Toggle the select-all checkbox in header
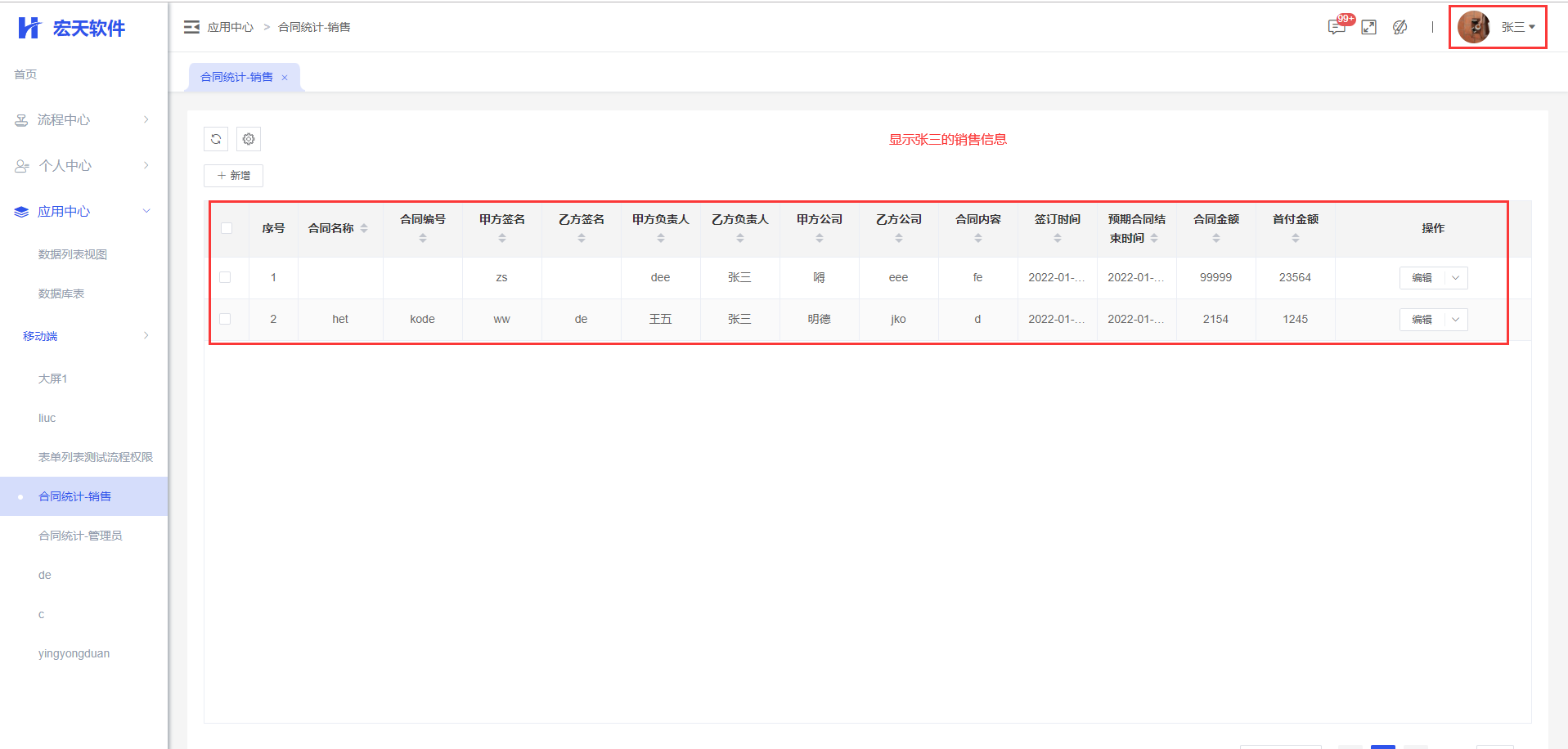Image resolution: width=1568 pixels, height=749 pixels. point(227,228)
